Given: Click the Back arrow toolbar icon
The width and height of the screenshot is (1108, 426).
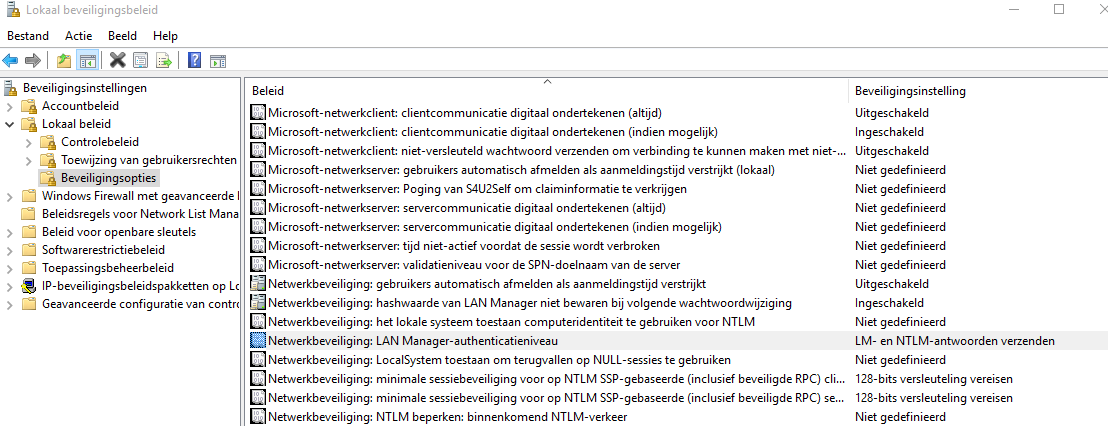Looking at the screenshot, I should coord(11,61).
